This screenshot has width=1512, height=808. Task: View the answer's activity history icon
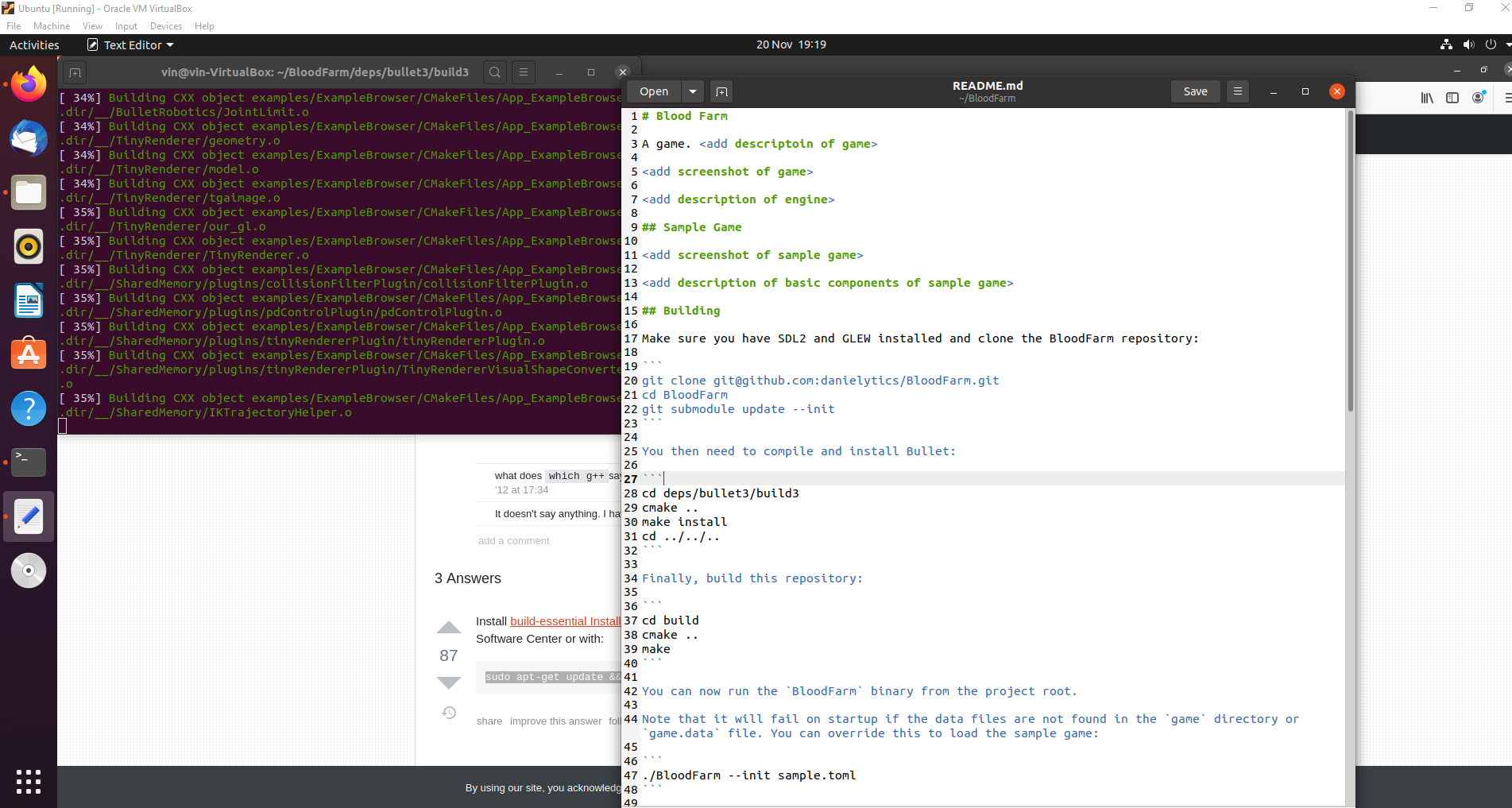tap(449, 713)
